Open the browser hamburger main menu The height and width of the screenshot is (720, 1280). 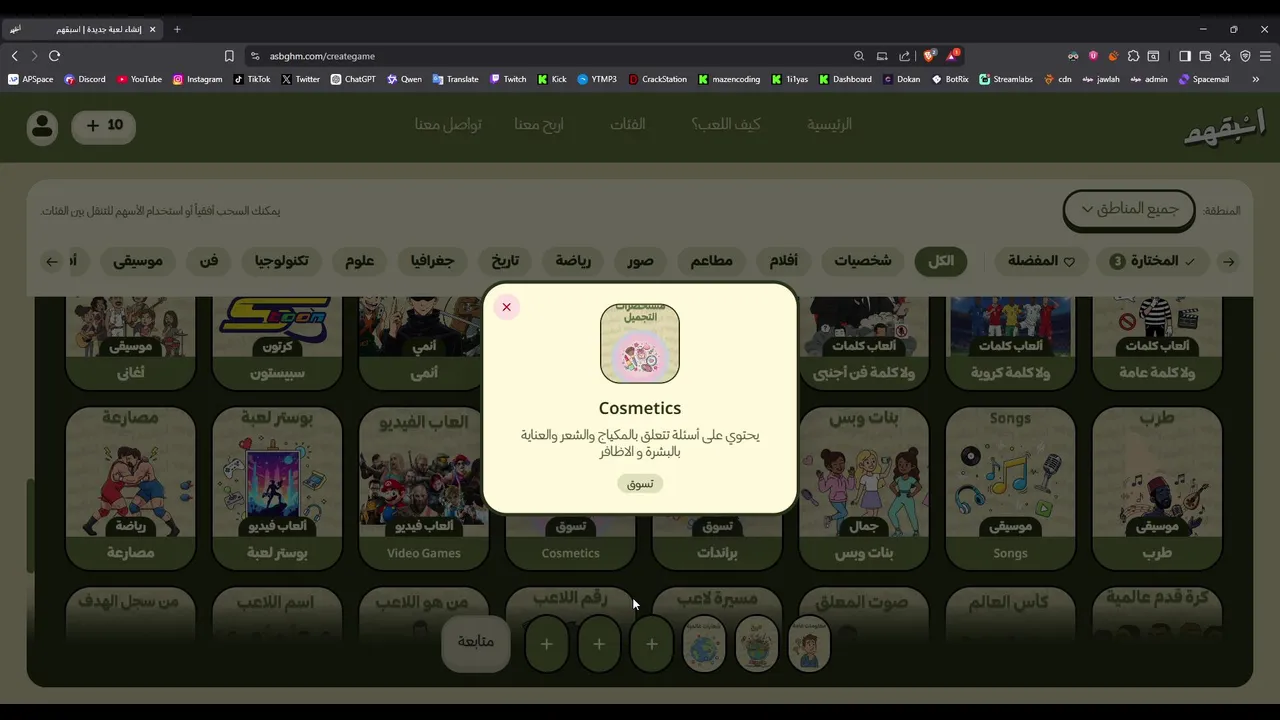click(x=1265, y=56)
